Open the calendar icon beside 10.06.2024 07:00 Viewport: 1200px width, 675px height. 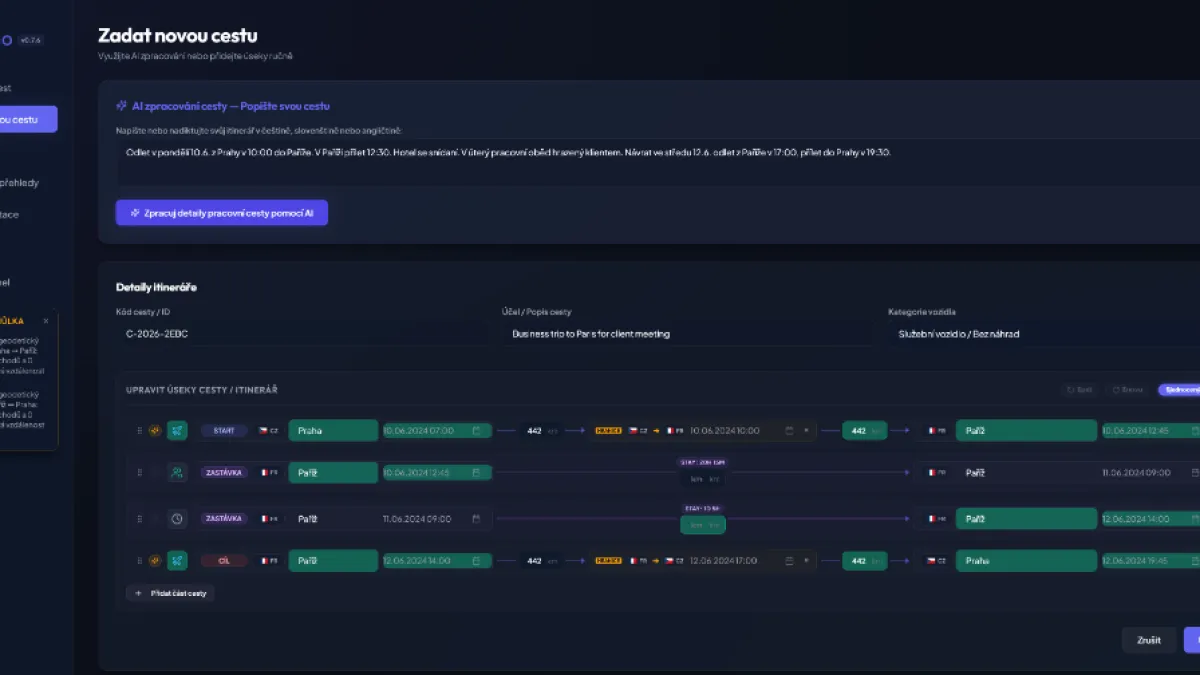click(476, 431)
